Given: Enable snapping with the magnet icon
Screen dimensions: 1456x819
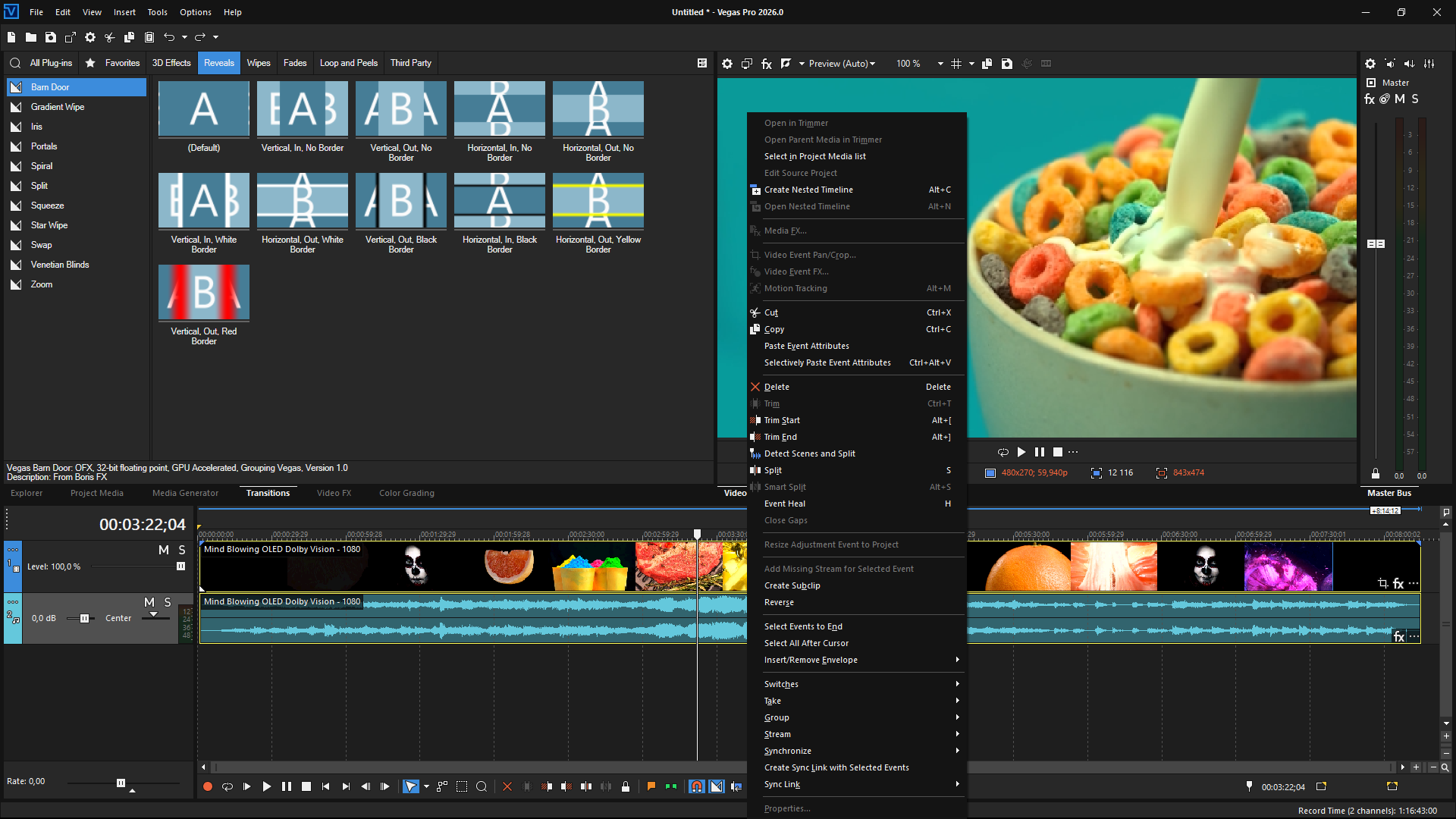Looking at the screenshot, I should (696, 787).
